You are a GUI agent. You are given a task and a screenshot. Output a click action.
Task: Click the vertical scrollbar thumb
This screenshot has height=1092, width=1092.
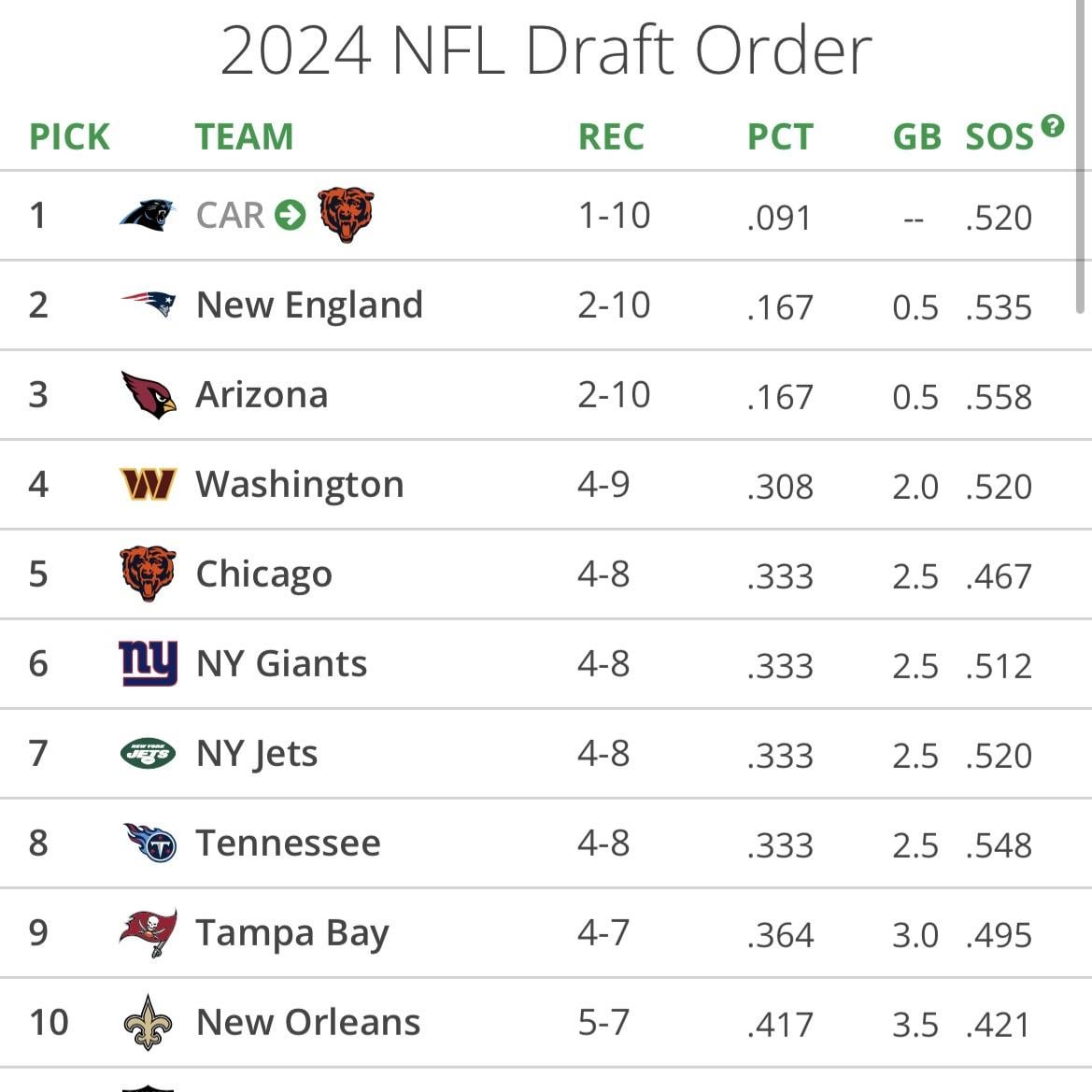tap(1080, 159)
